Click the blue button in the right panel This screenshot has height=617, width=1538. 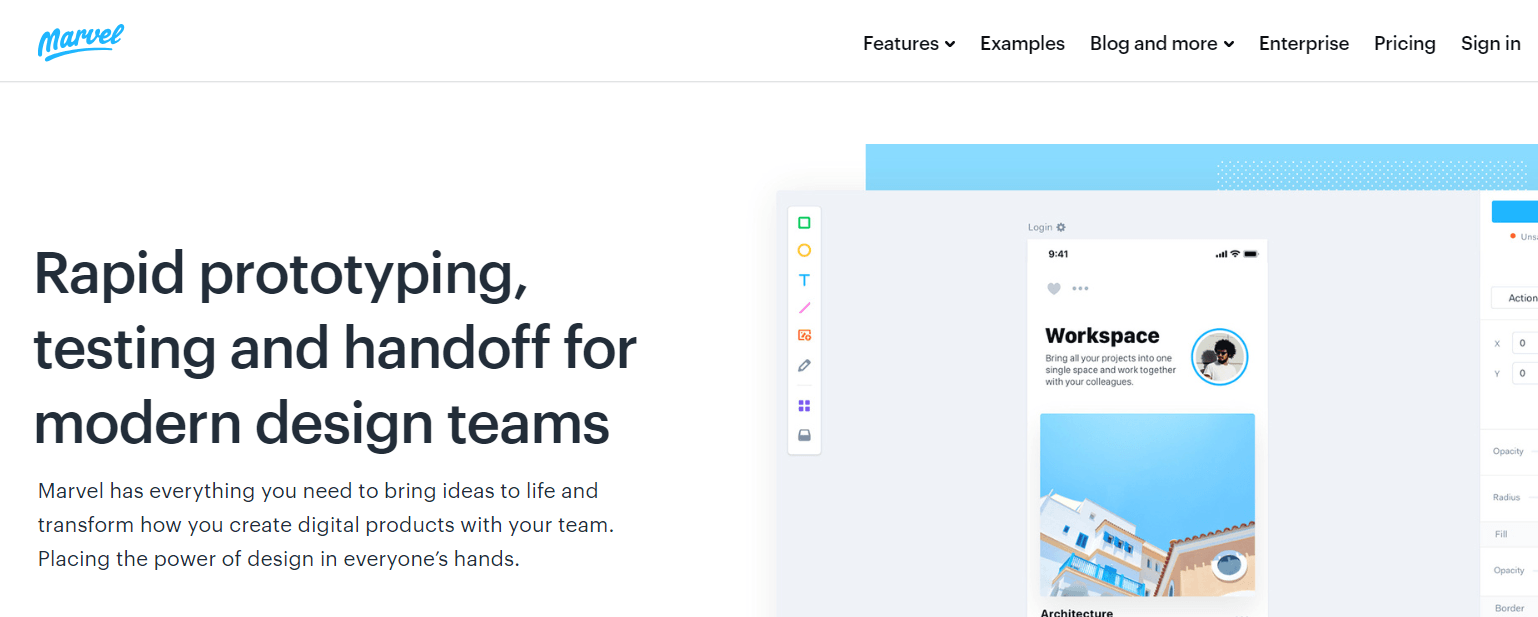(1514, 211)
